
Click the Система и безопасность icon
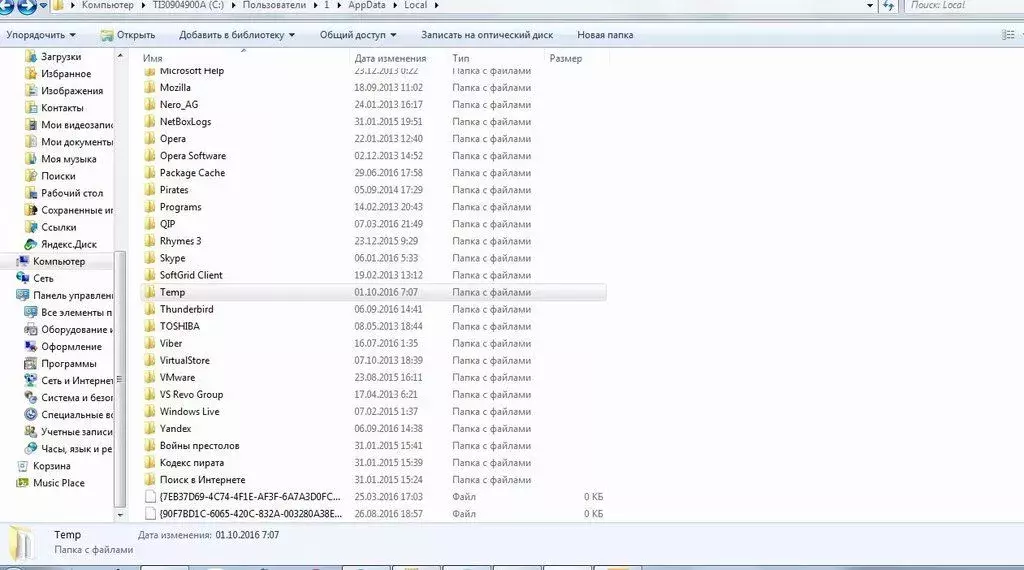[31, 398]
